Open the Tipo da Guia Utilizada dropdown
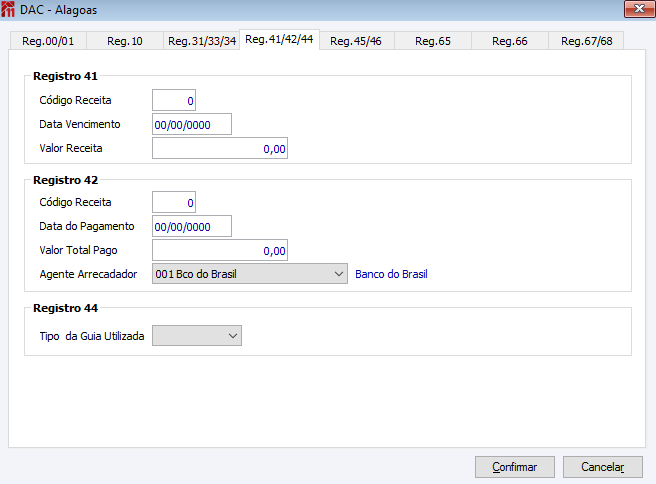The width and height of the screenshot is (656, 484). click(x=196, y=336)
